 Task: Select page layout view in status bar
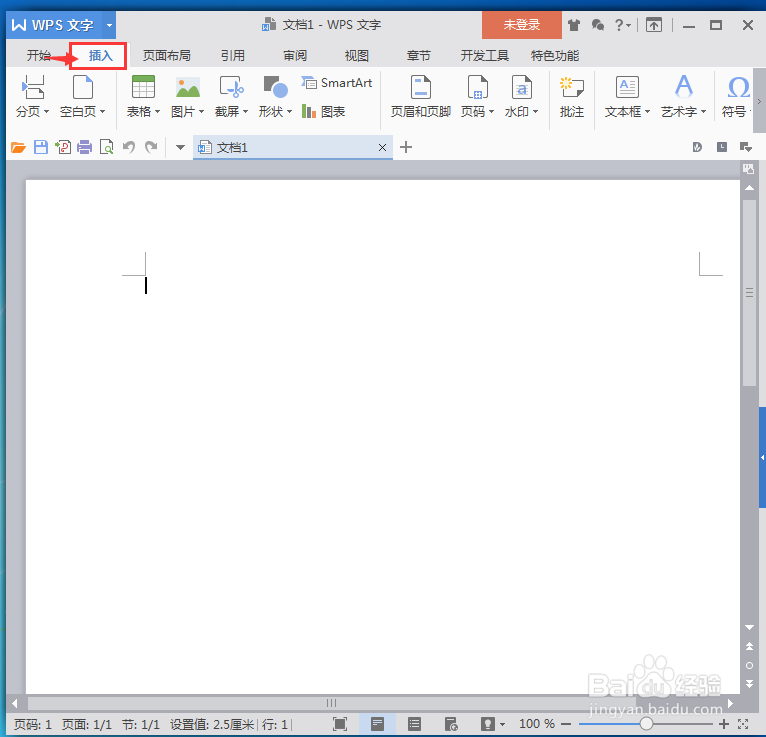[377, 724]
